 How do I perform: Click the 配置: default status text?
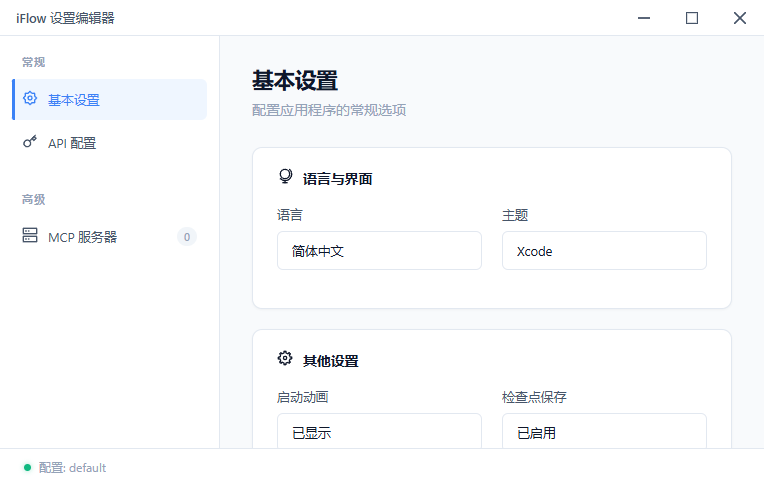point(72,468)
